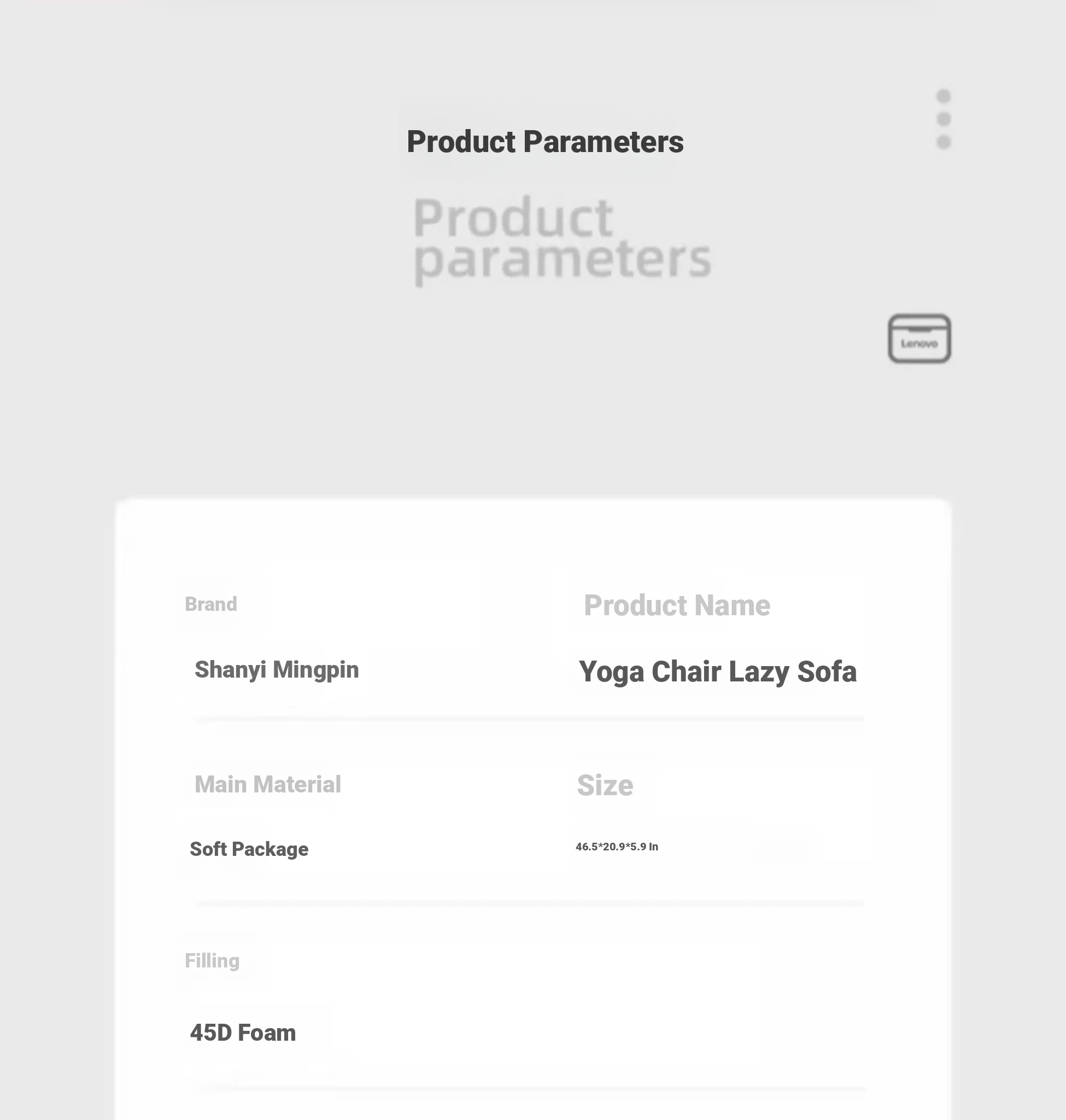Click the Lenovo box icon
The image size is (1066, 1120).
919,339
